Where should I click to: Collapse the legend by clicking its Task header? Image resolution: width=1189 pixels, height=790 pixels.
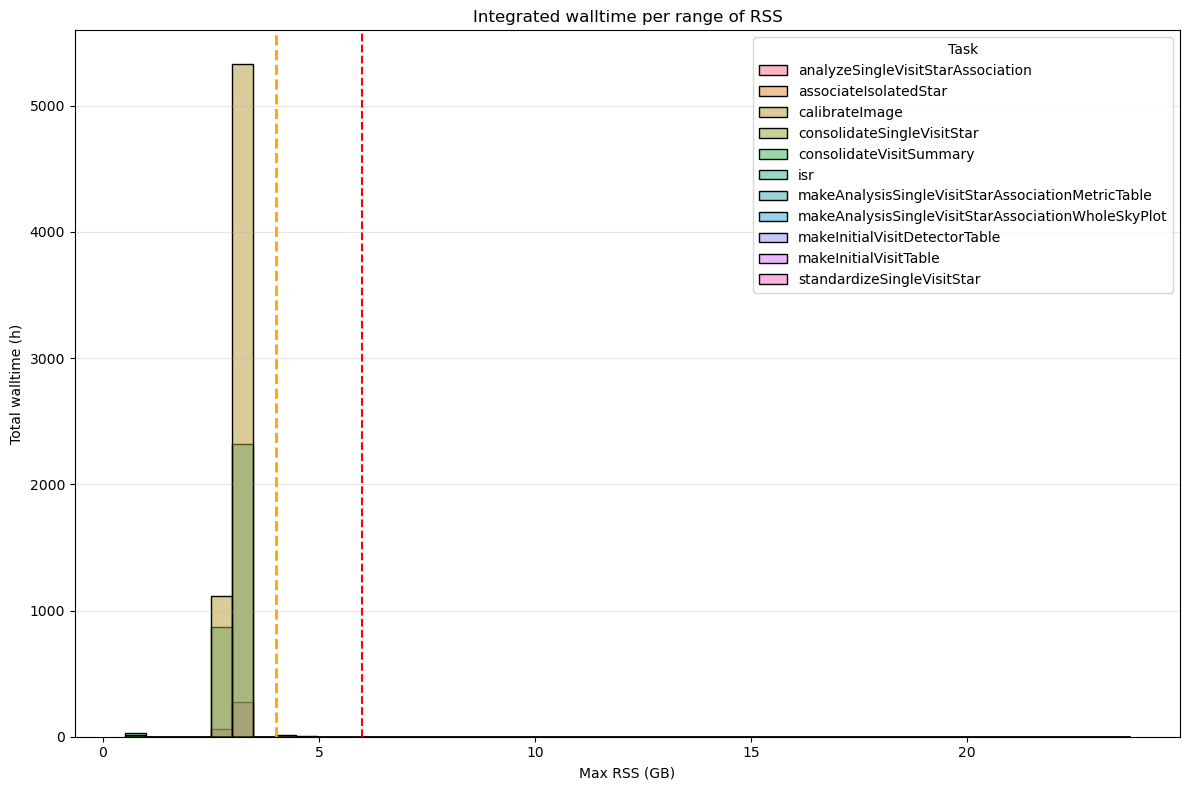[x=962, y=48]
